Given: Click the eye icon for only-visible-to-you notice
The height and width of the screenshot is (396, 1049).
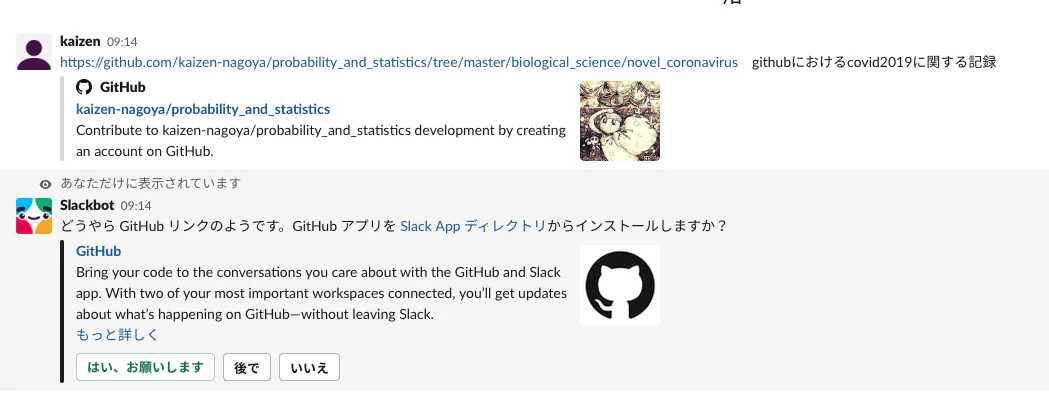Looking at the screenshot, I should click(x=45, y=184).
